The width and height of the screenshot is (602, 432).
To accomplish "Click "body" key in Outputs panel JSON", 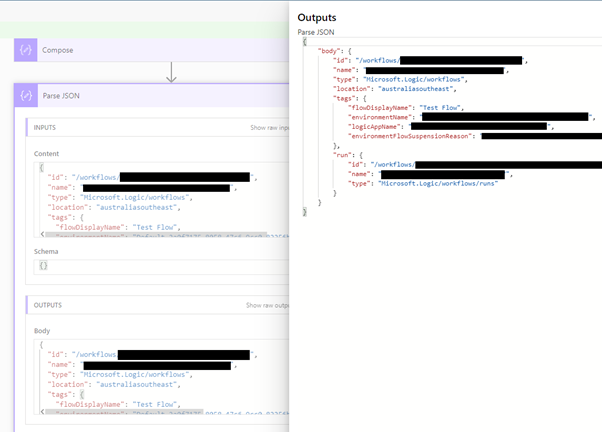I will click(x=329, y=51).
